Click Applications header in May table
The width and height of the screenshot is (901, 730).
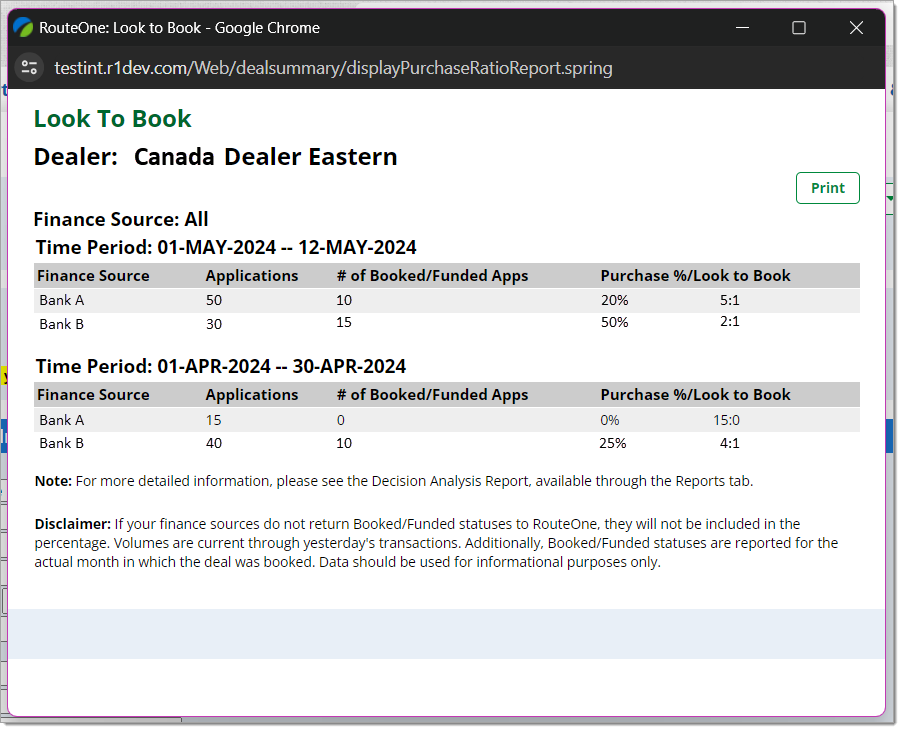pyautogui.click(x=252, y=276)
